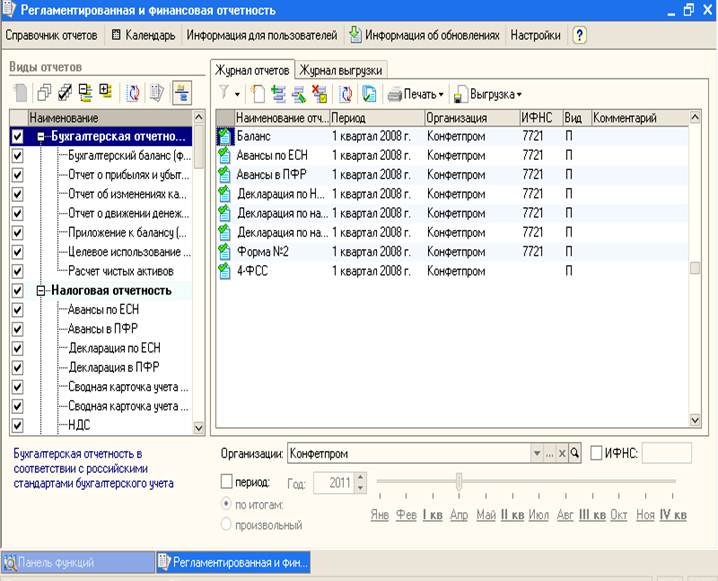Click the check-all checkmark icon in report types toolbar

click(65, 93)
